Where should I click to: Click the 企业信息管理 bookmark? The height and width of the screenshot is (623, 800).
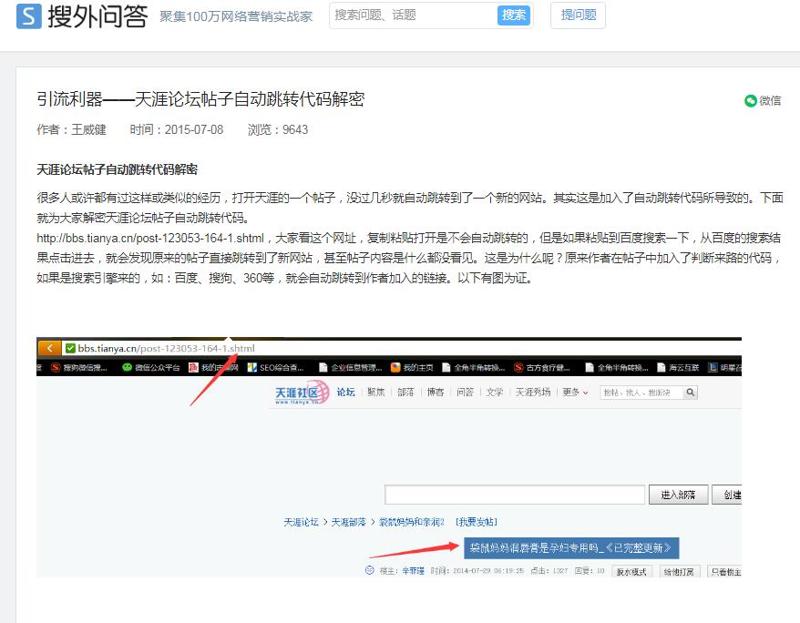350,367
